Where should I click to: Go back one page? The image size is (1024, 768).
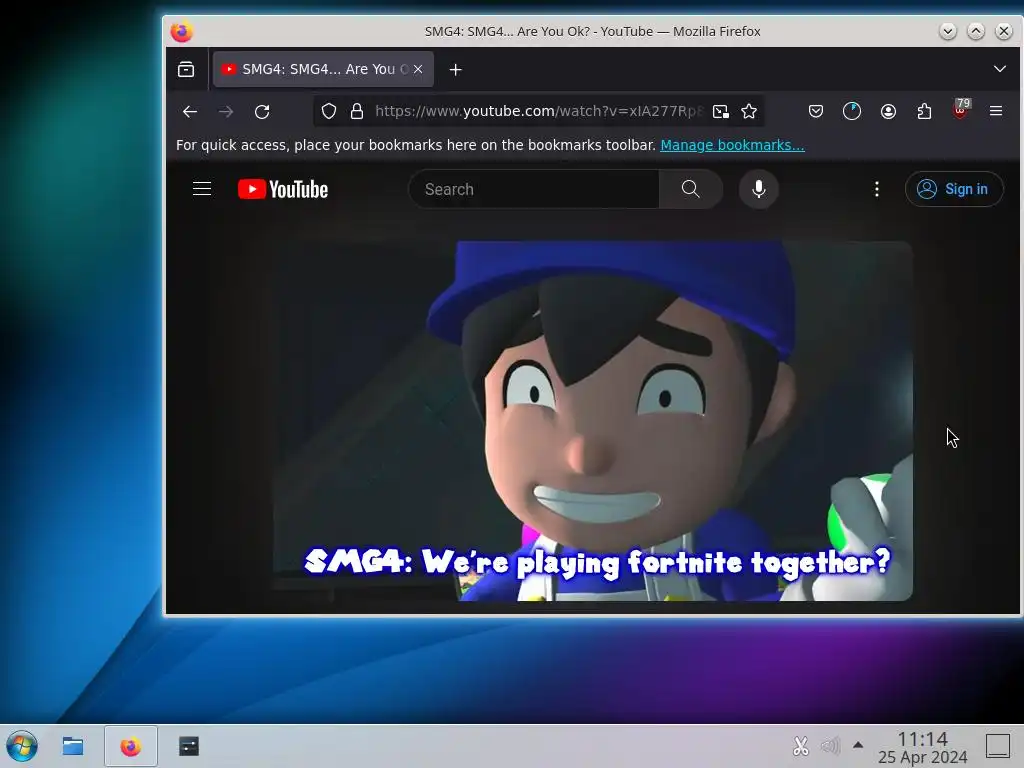[190, 112]
